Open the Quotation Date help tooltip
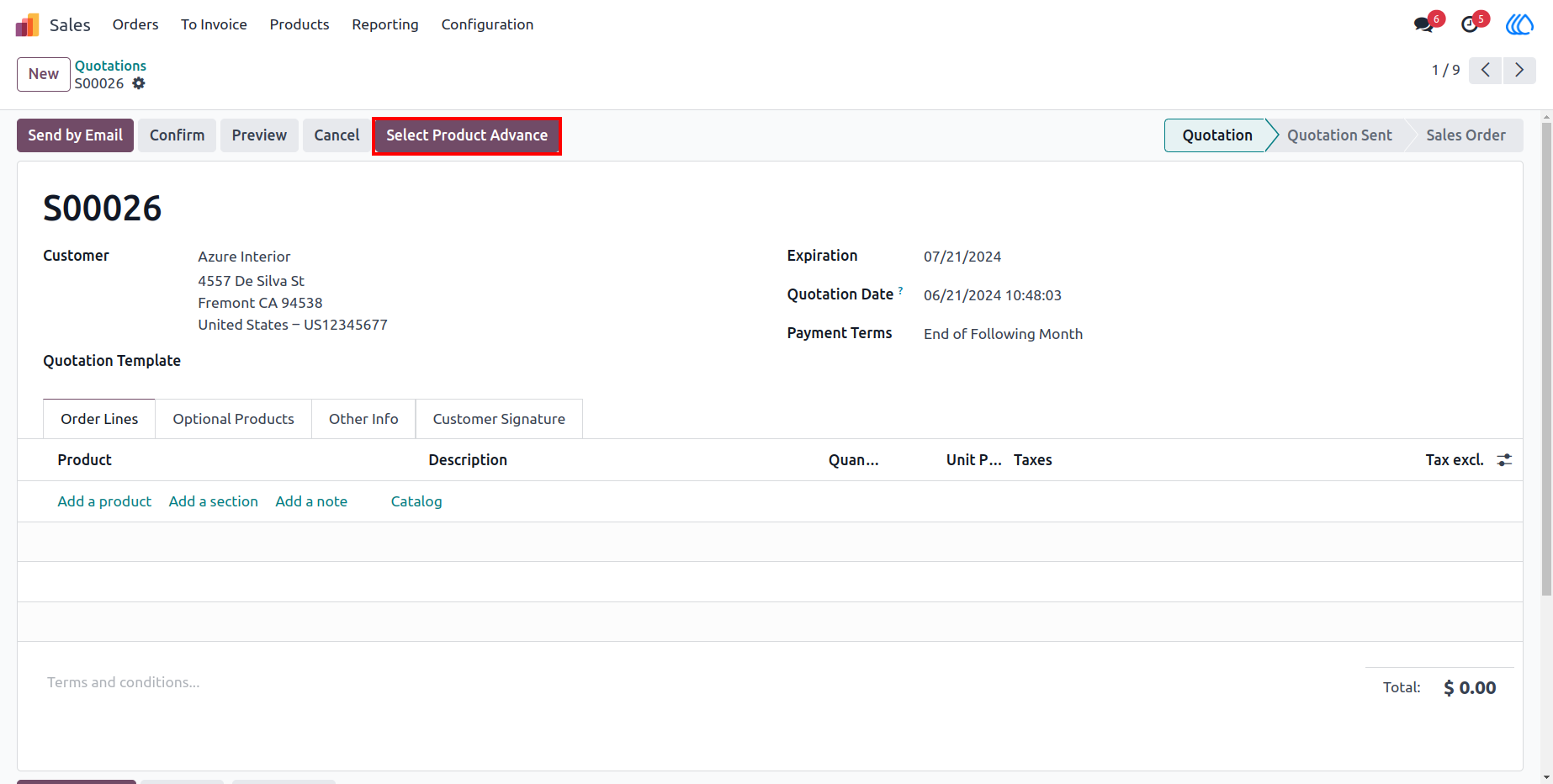1553x784 pixels. pos(900,290)
